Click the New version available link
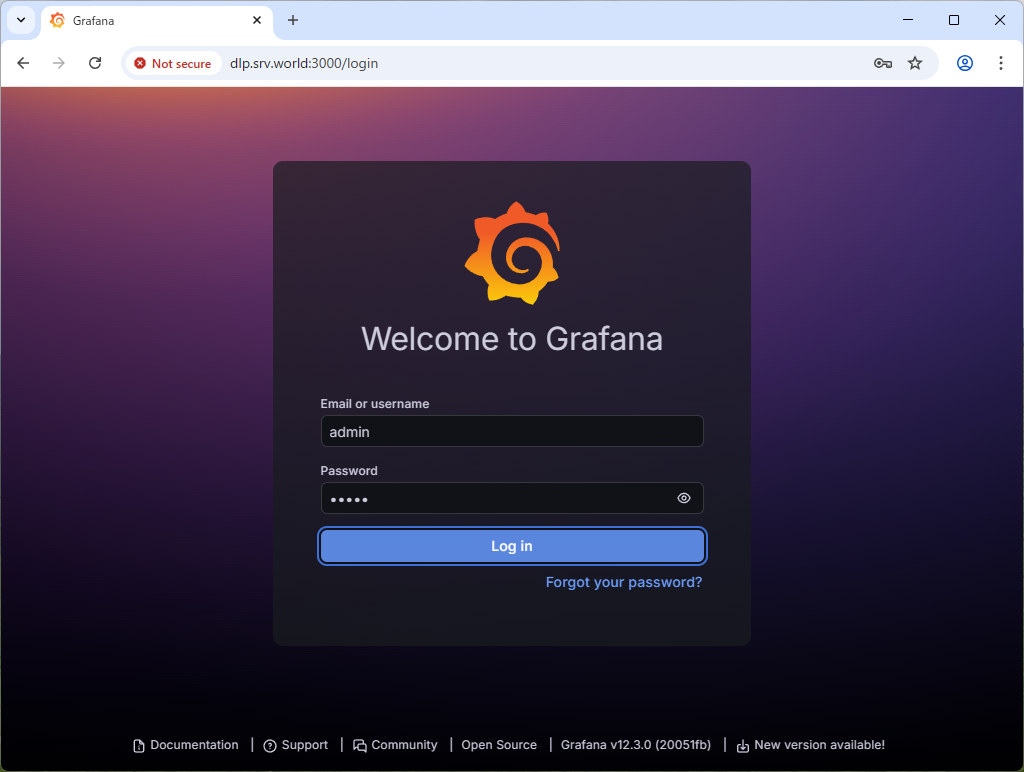The height and width of the screenshot is (772, 1024). click(818, 745)
